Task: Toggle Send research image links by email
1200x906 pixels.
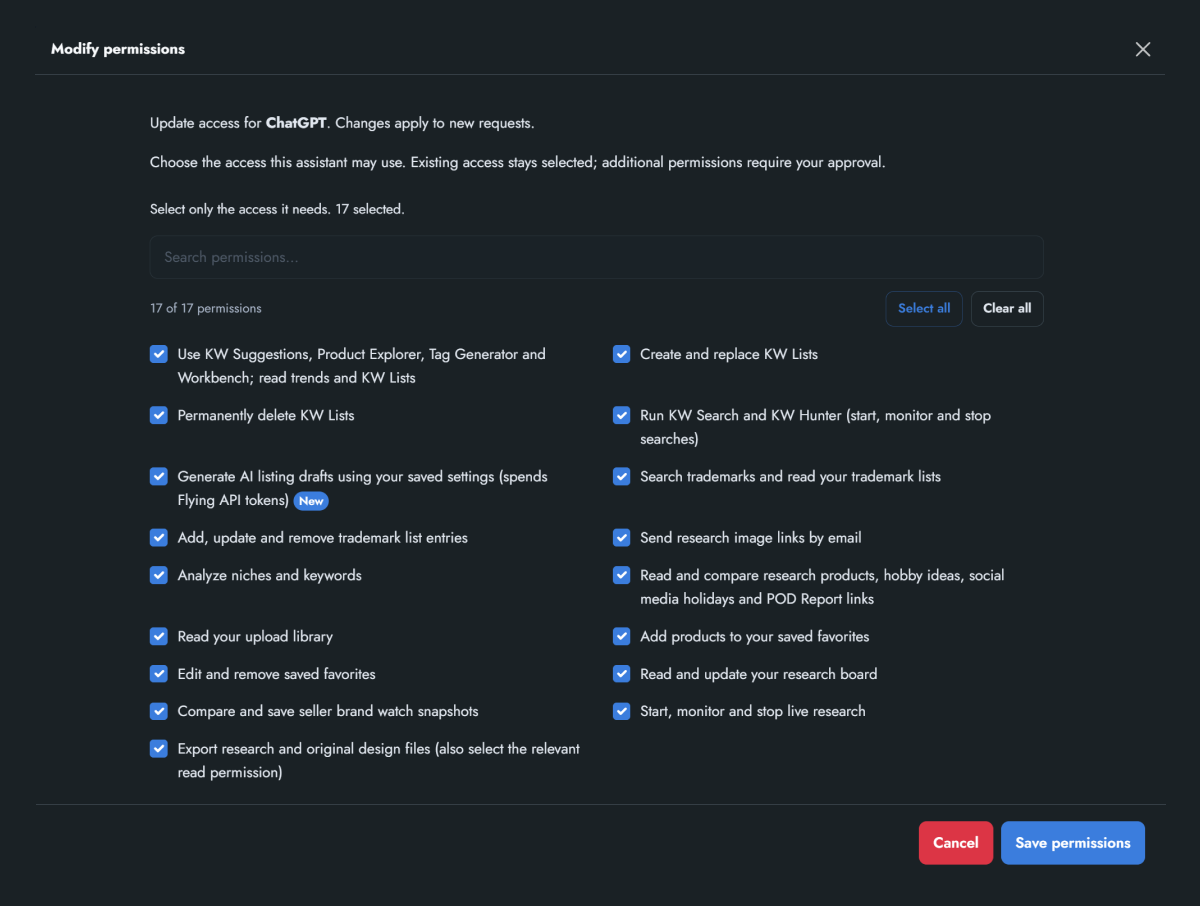Action: [x=621, y=538]
